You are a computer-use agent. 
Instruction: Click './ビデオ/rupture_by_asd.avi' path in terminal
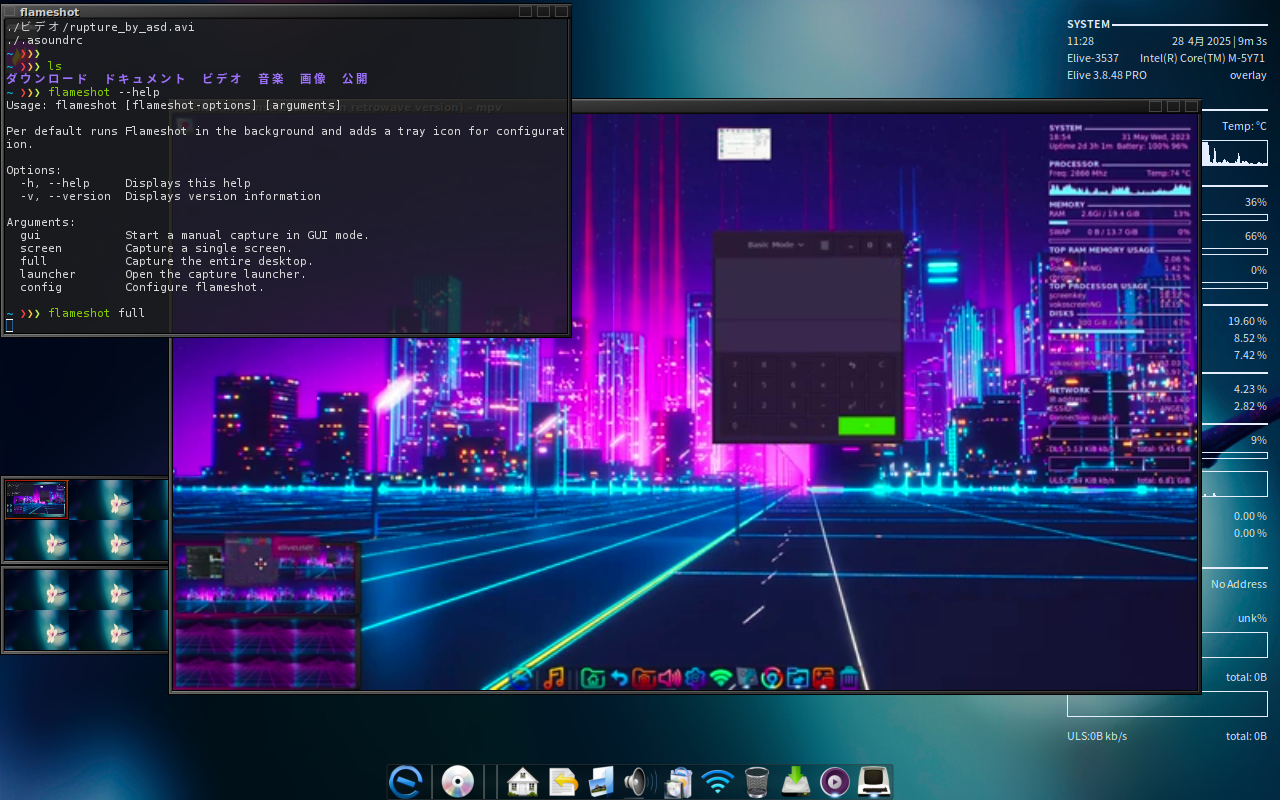(100, 27)
